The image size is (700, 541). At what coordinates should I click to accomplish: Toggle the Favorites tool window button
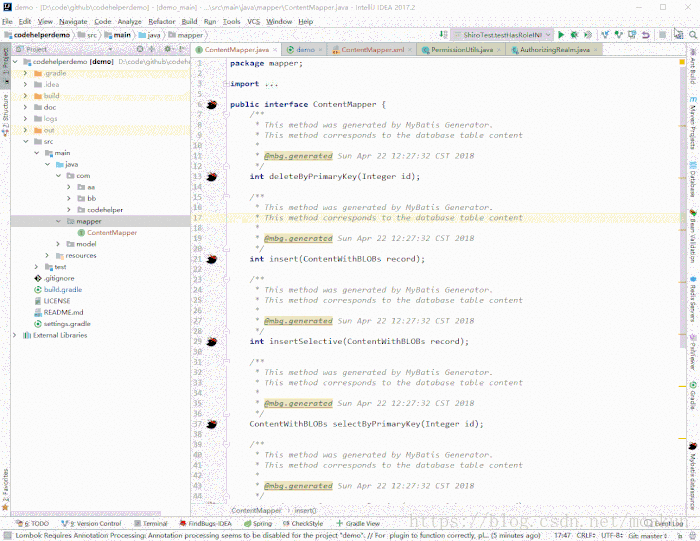click(5, 489)
